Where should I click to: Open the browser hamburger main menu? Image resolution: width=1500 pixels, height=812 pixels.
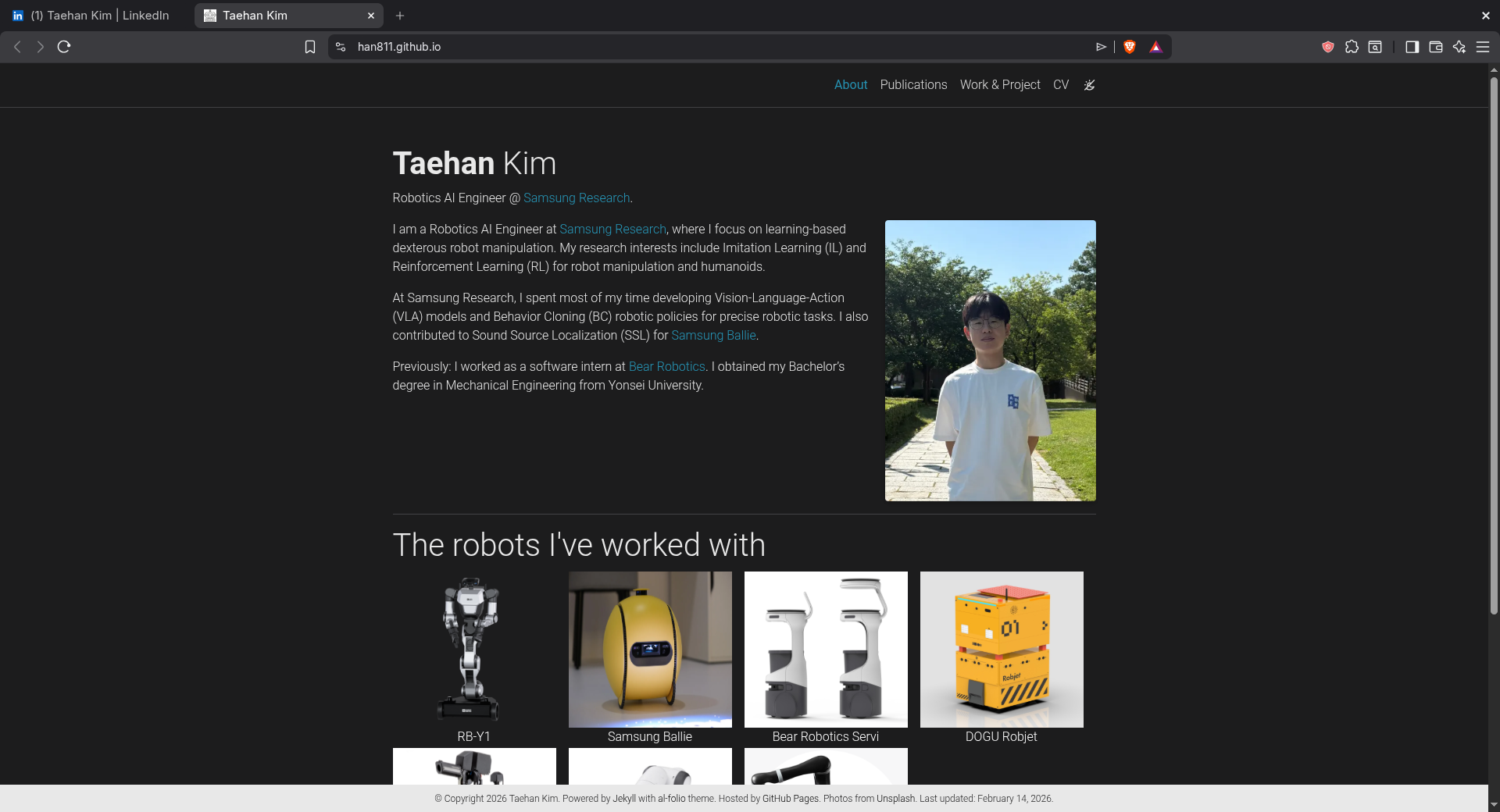[x=1482, y=47]
